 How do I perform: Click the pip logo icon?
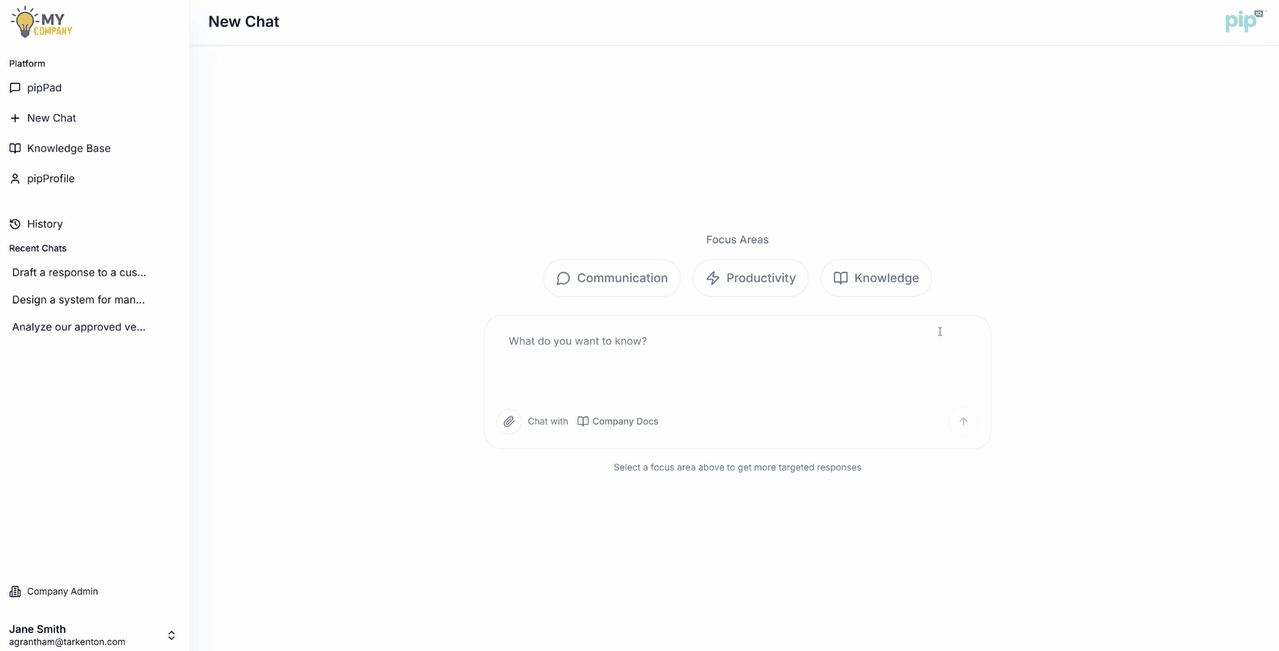tap(1243, 22)
